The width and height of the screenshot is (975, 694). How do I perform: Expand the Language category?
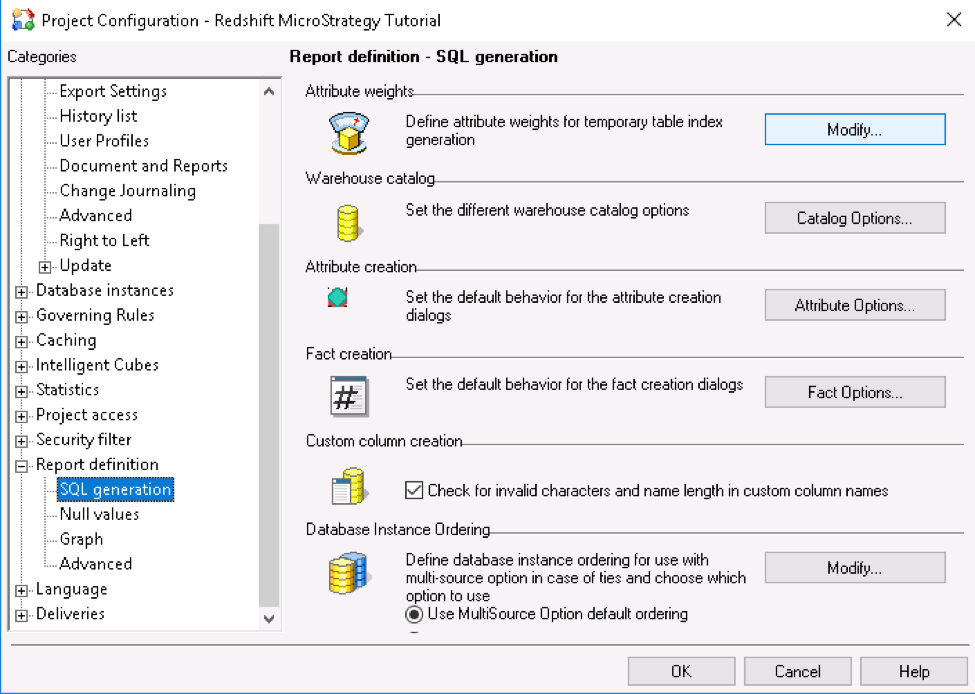[22, 589]
